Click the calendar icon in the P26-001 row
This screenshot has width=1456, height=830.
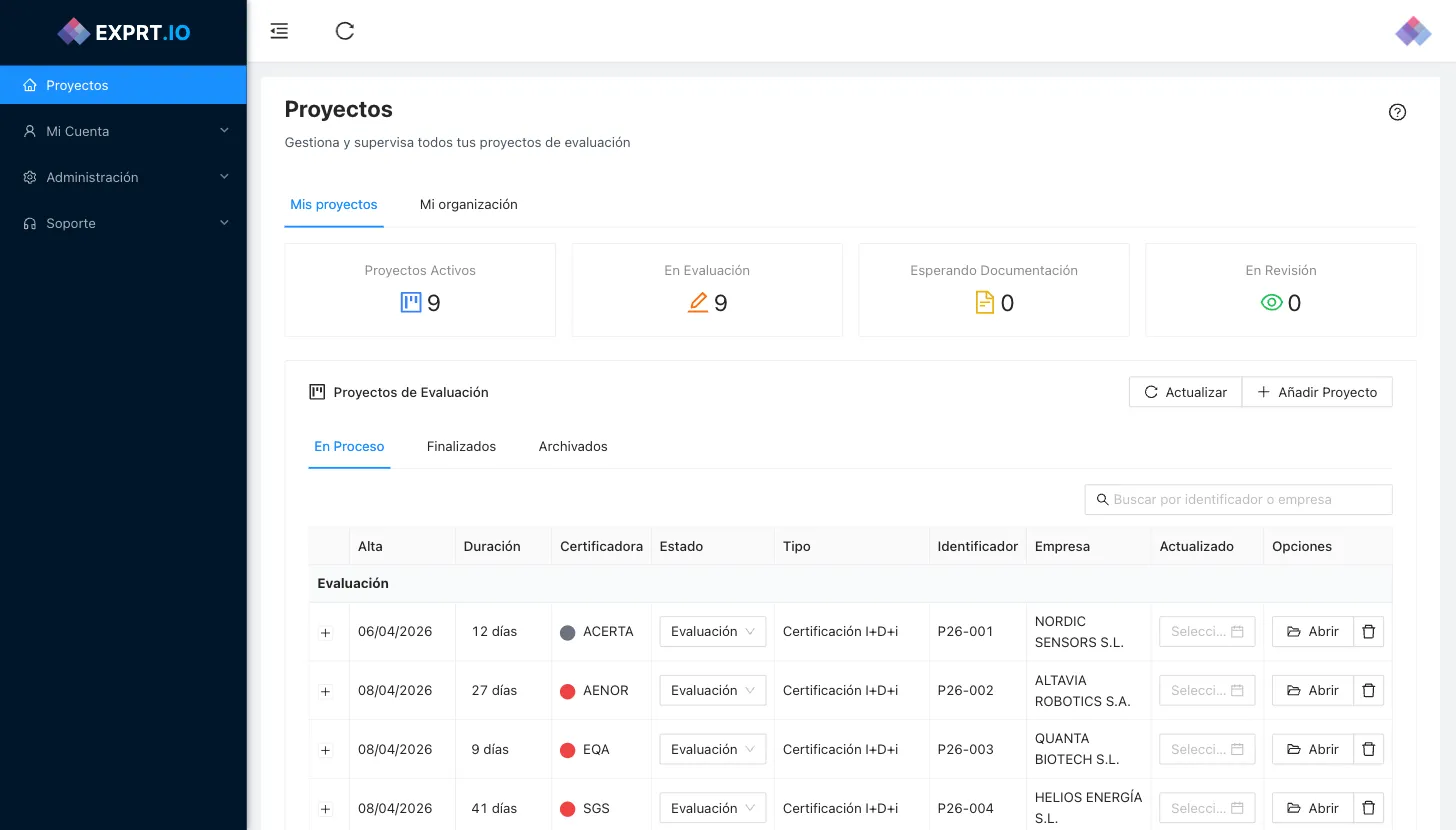1237,632
